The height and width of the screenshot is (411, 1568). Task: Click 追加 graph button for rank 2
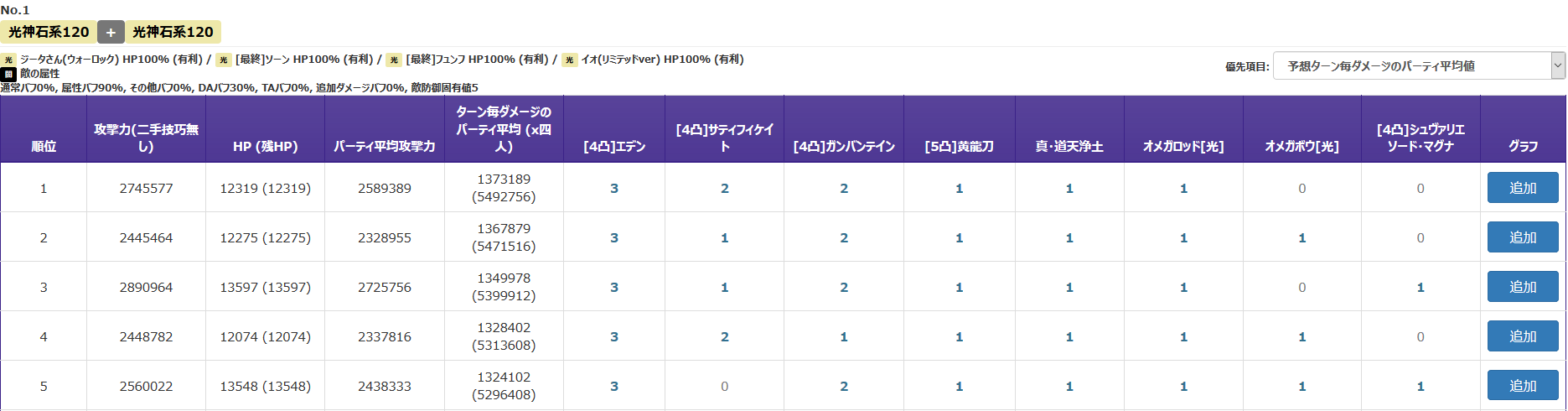tap(1523, 237)
